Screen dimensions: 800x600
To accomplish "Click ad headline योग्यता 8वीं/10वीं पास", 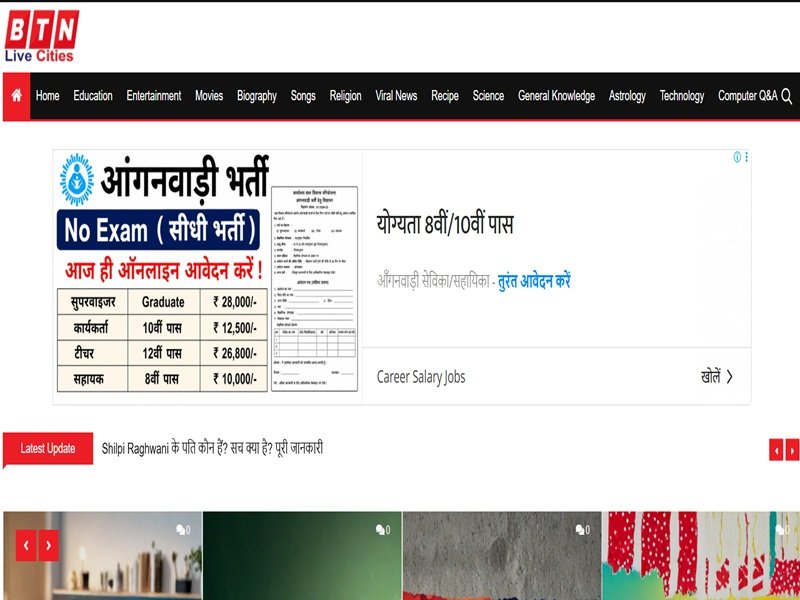I will click(x=445, y=224).
